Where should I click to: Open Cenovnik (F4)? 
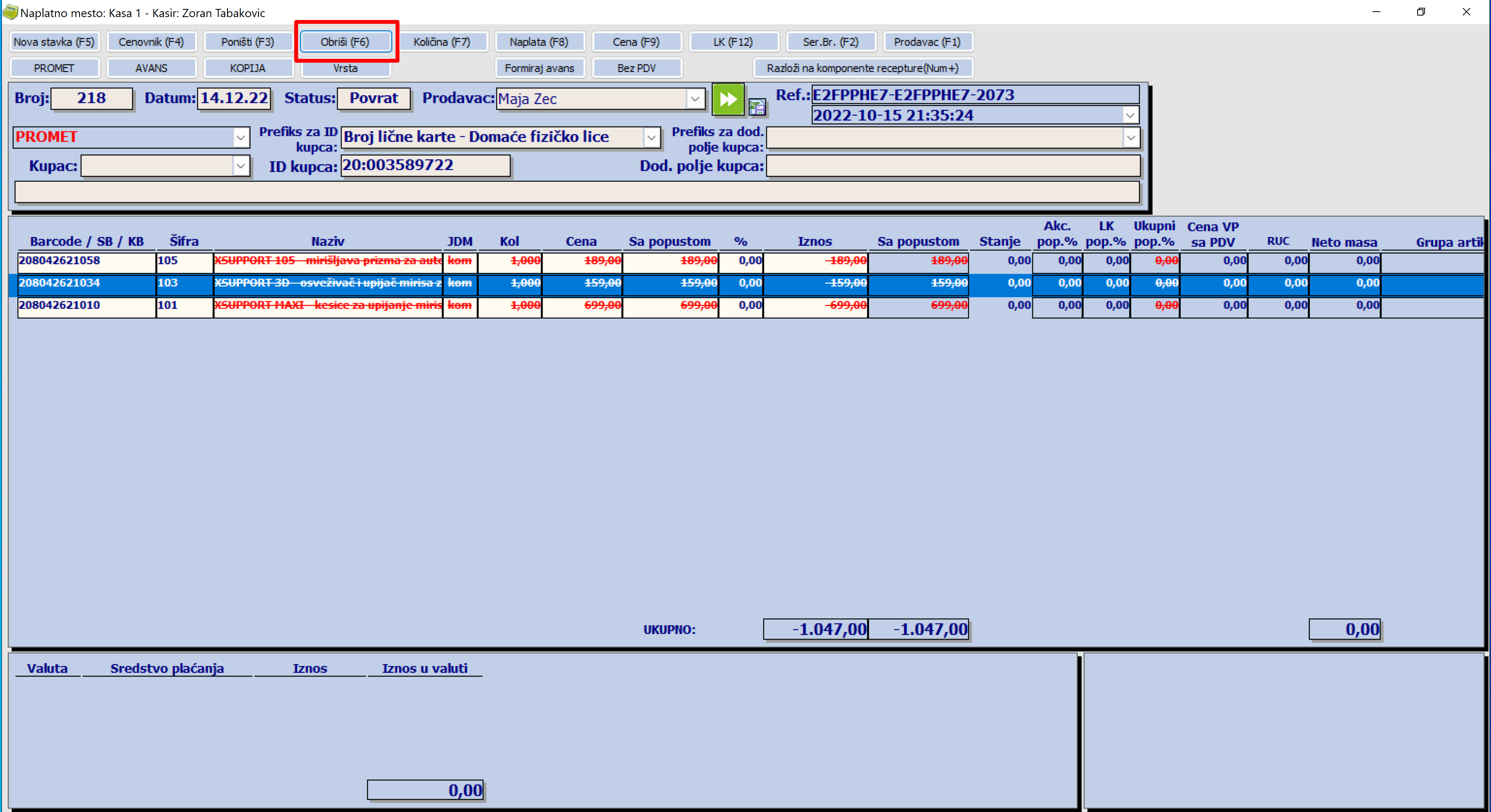tap(151, 42)
